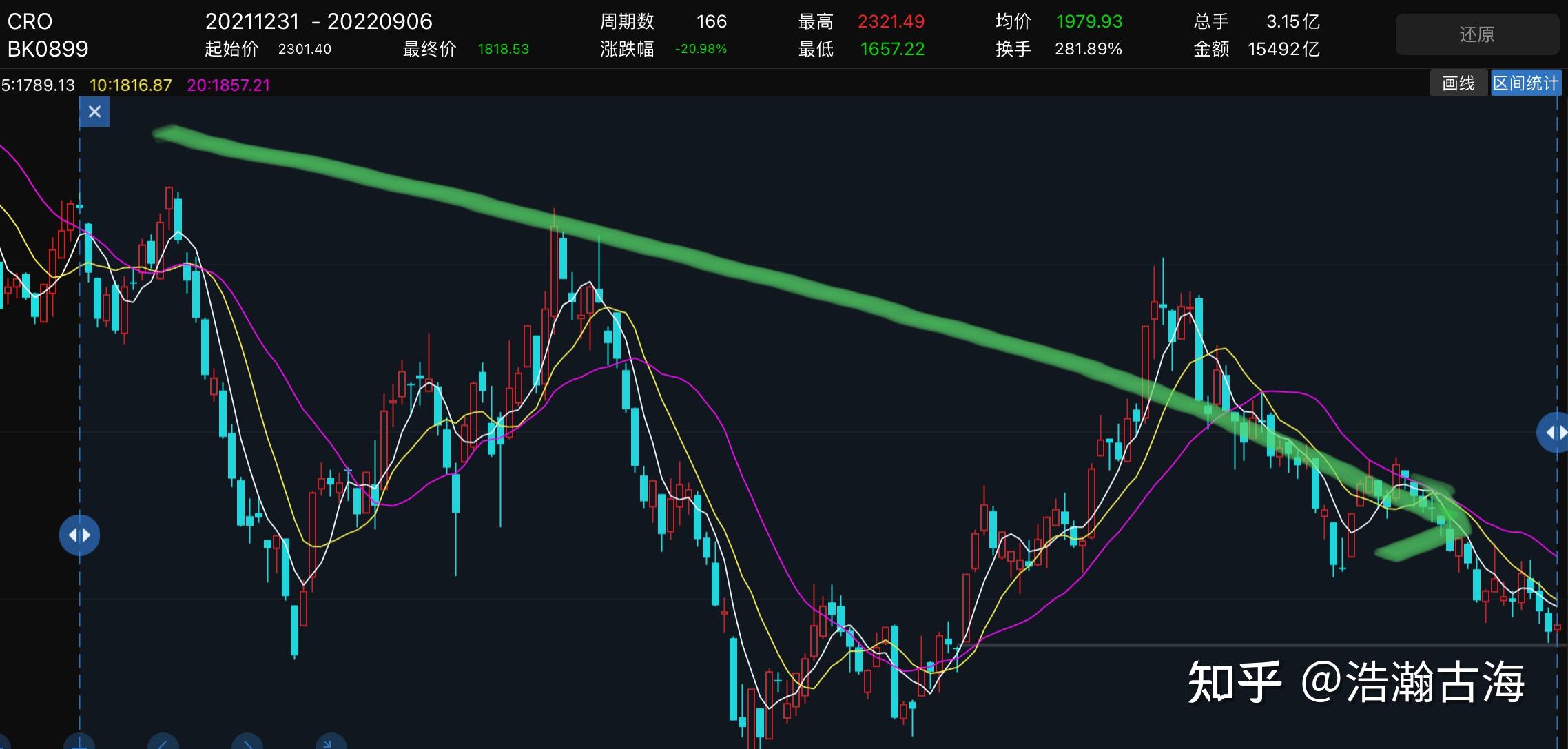Click the left interval range handle

pyautogui.click(x=79, y=535)
